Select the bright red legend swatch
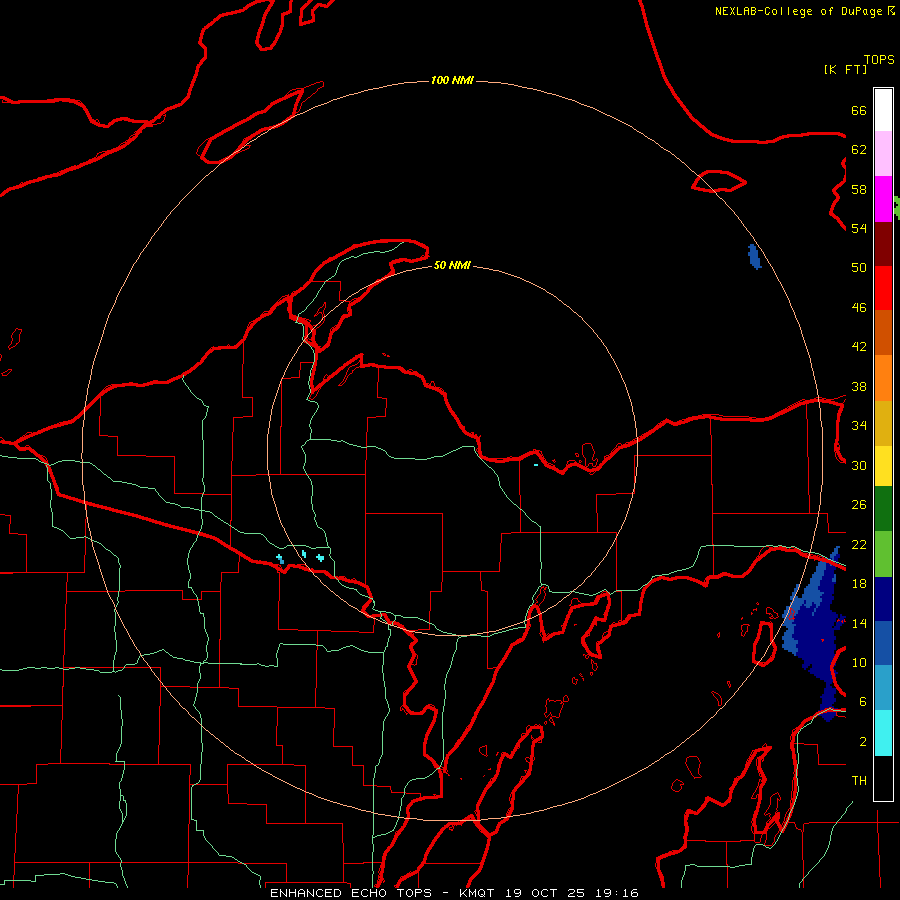 click(x=883, y=288)
